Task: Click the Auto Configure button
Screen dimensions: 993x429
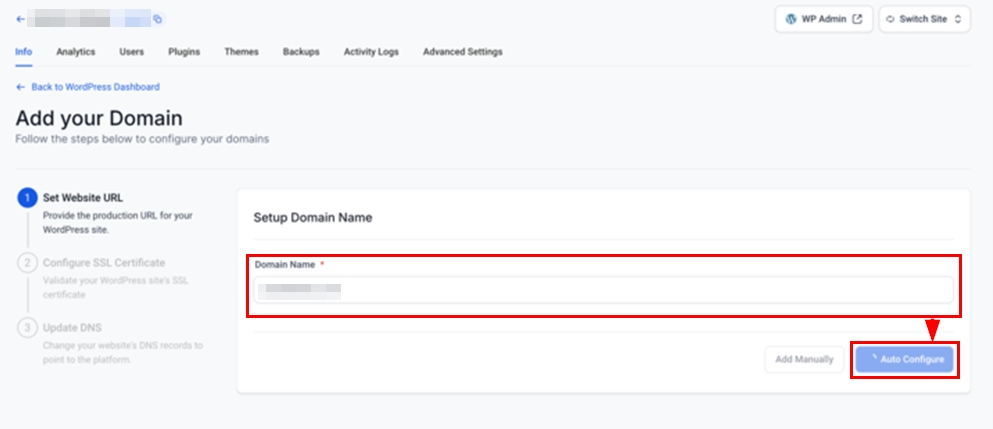Action: tap(905, 359)
